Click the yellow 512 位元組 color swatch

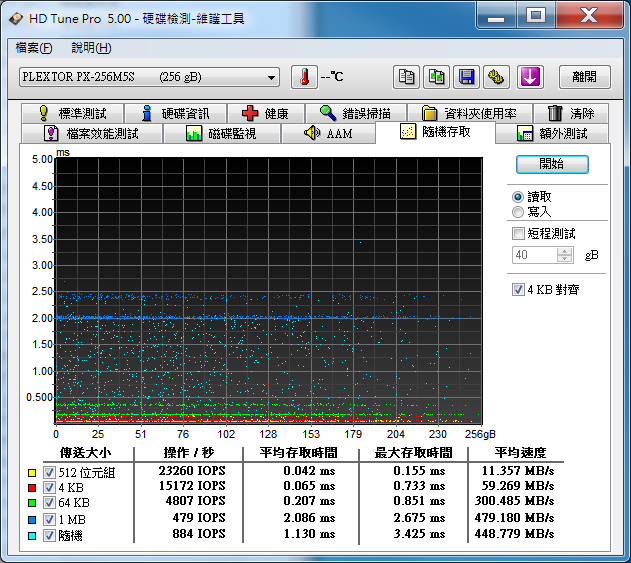(32, 473)
